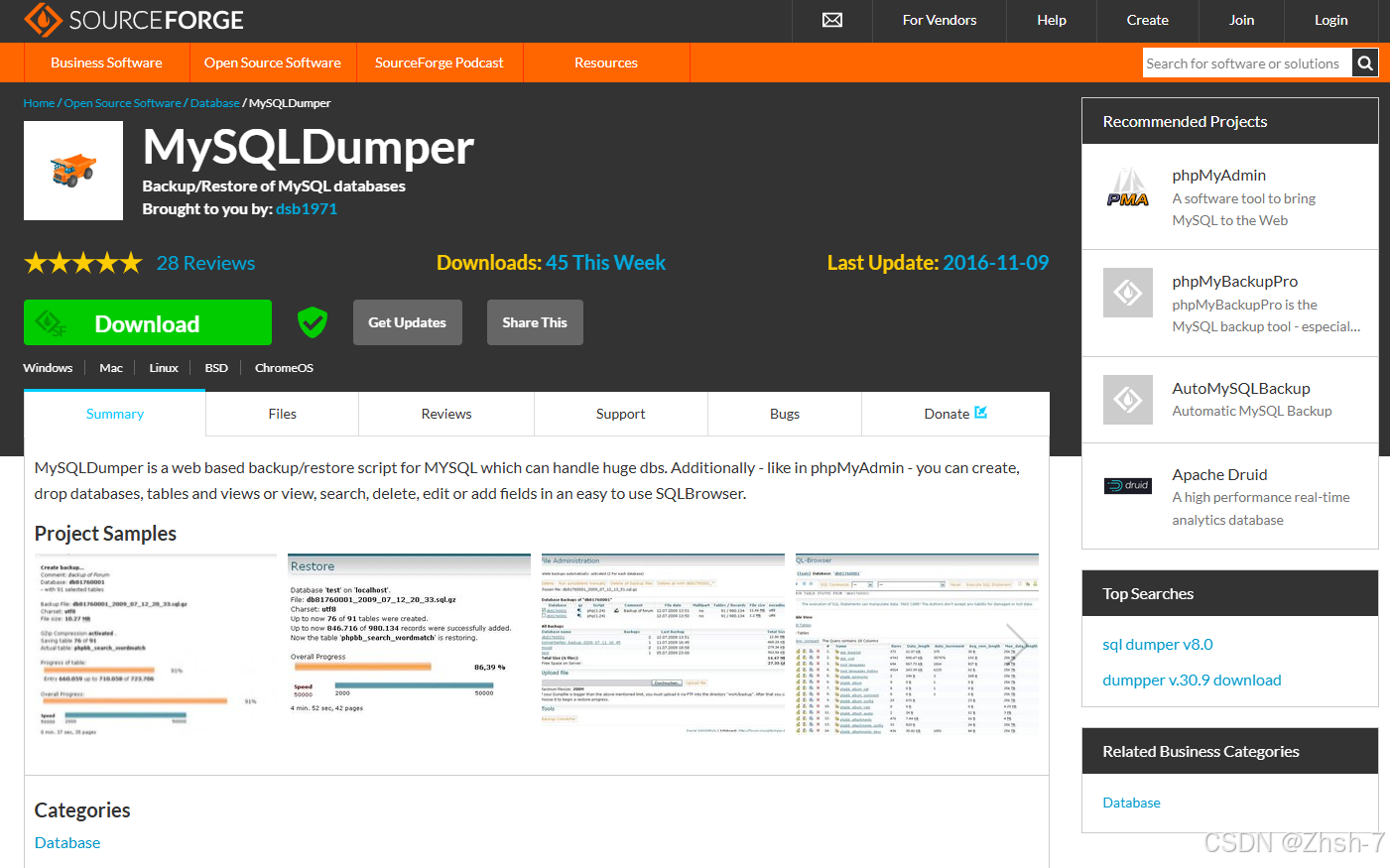The height and width of the screenshot is (868, 1390).
Task: Click Create in the top bar
Action: [x=1148, y=20]
